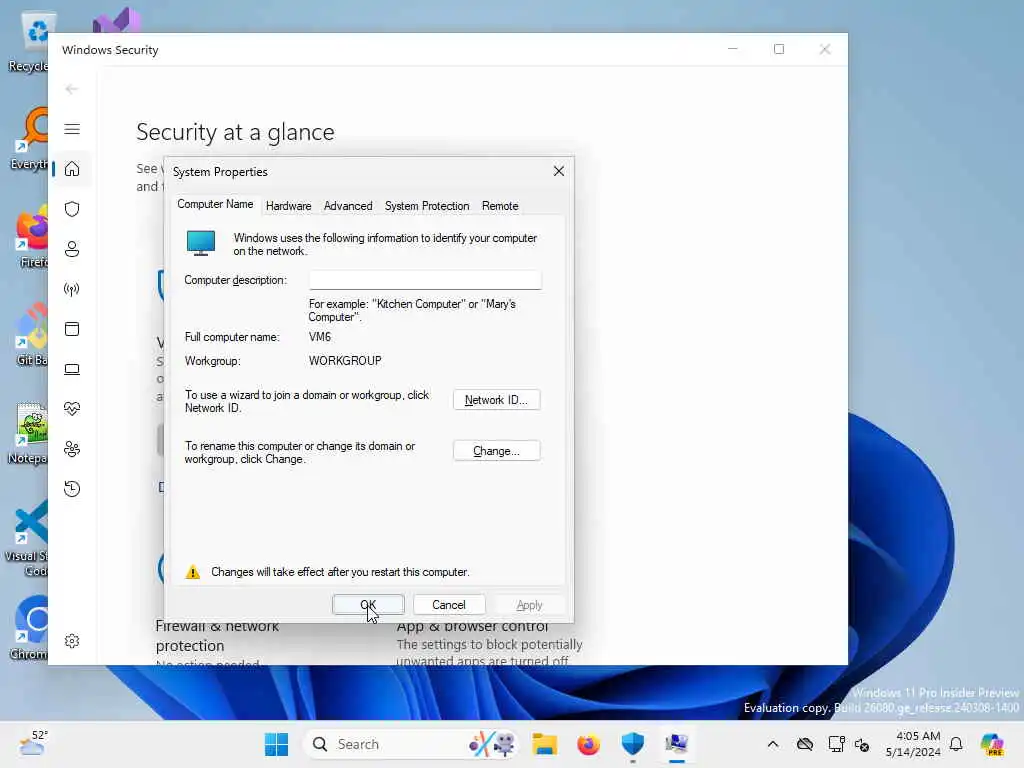
Task: Click Windows Security shield taskbar icon
Action: point(633,744)
